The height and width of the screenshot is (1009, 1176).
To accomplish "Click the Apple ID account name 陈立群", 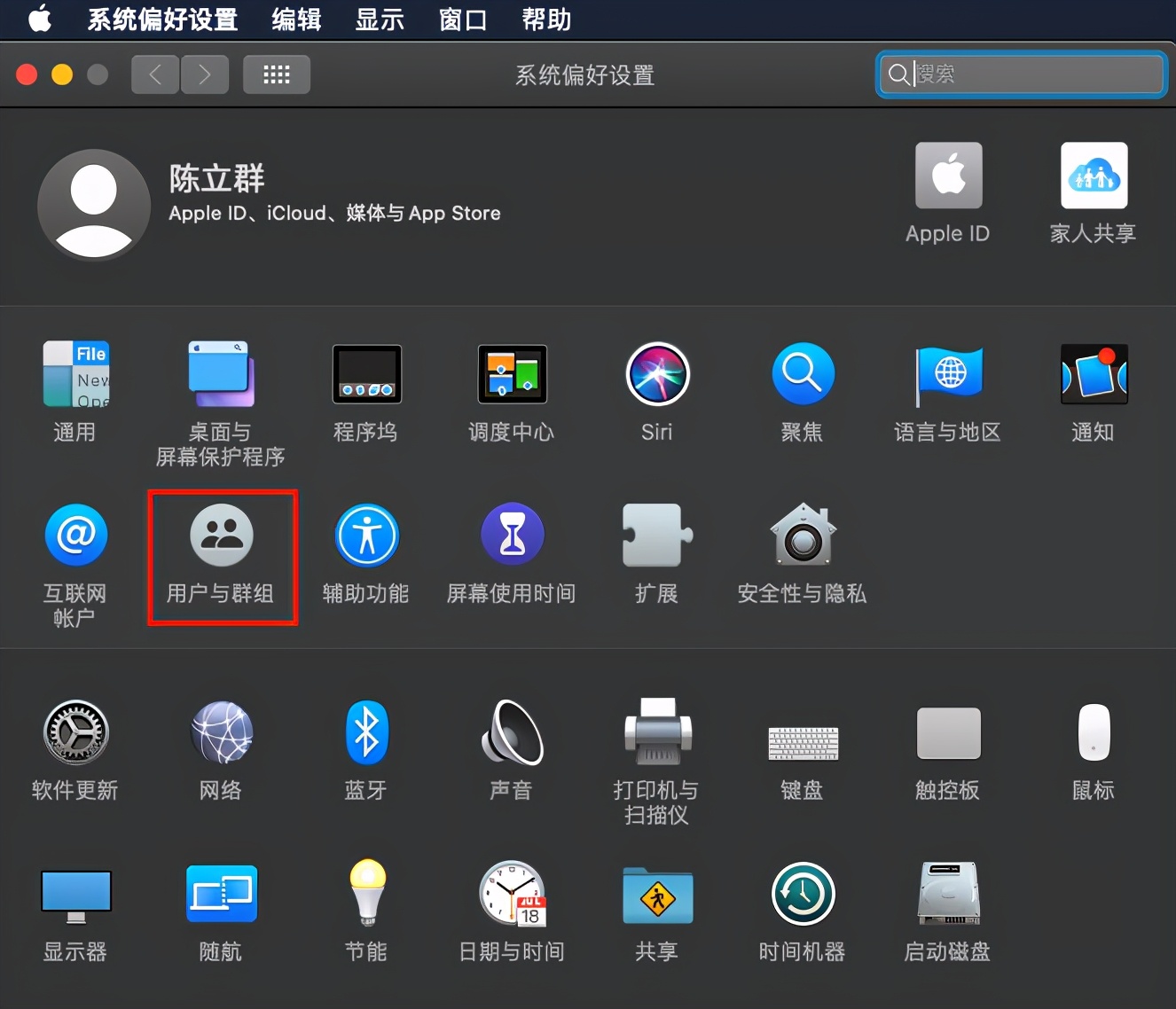I will click(217, 179).
